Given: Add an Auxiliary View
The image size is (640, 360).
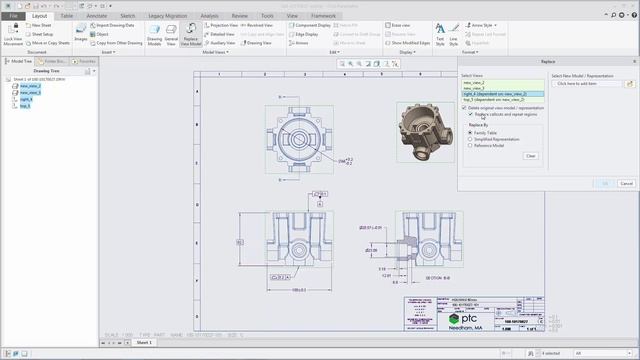Looking at the screenshot, I should pyautogui.click(x=220, y=43).
